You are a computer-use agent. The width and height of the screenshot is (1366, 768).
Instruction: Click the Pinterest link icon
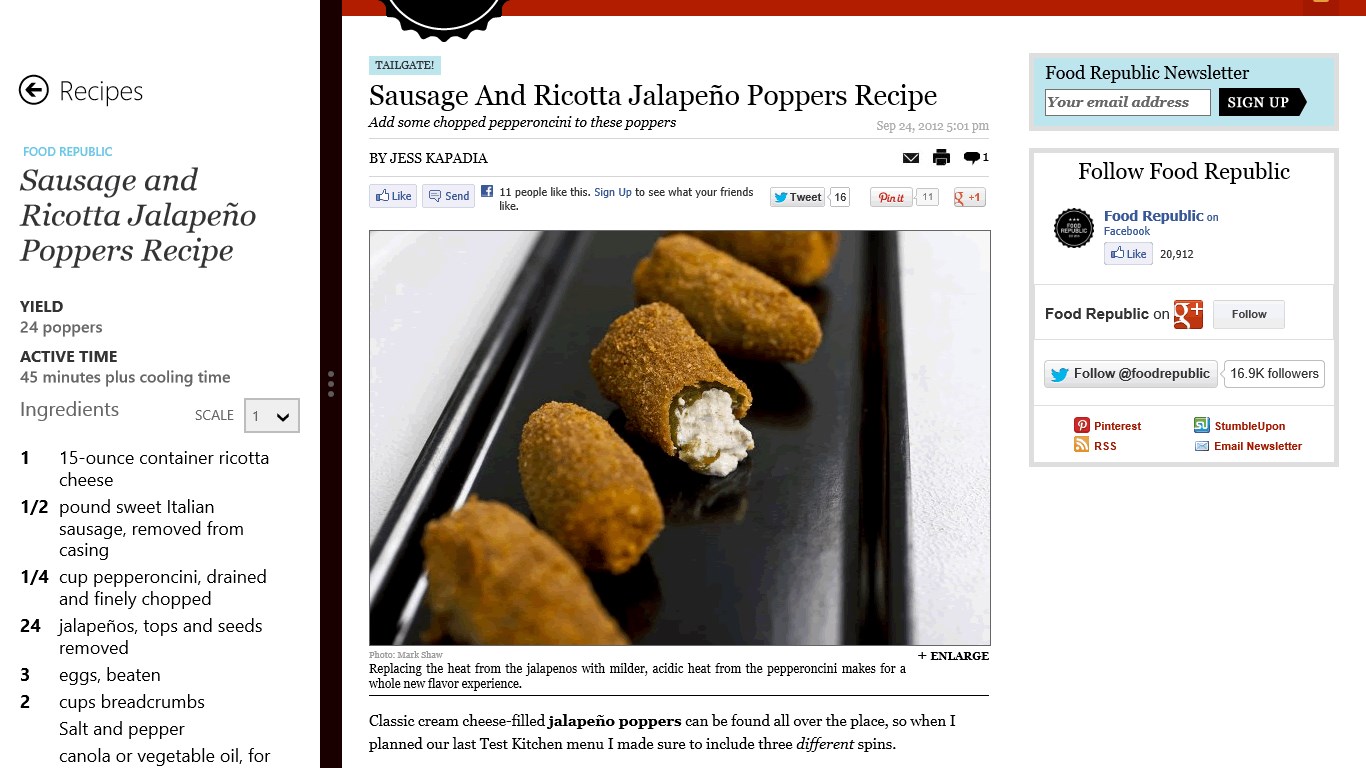point(1082,426)
